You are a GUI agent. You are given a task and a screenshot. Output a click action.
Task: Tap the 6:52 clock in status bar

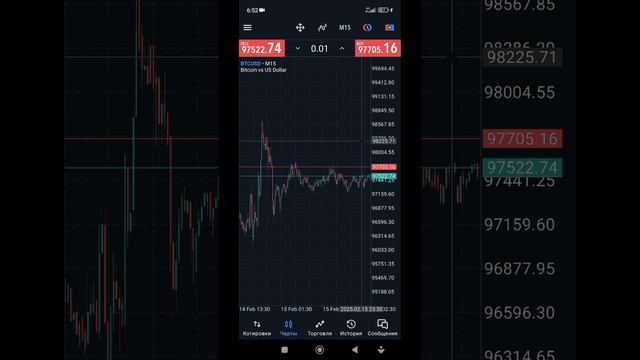coord(252,10)
